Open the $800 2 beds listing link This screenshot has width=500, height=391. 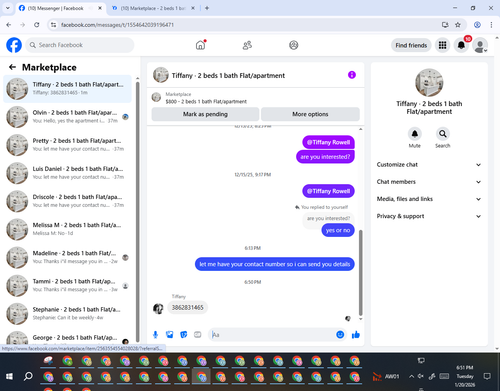click(x=206, y=101)
